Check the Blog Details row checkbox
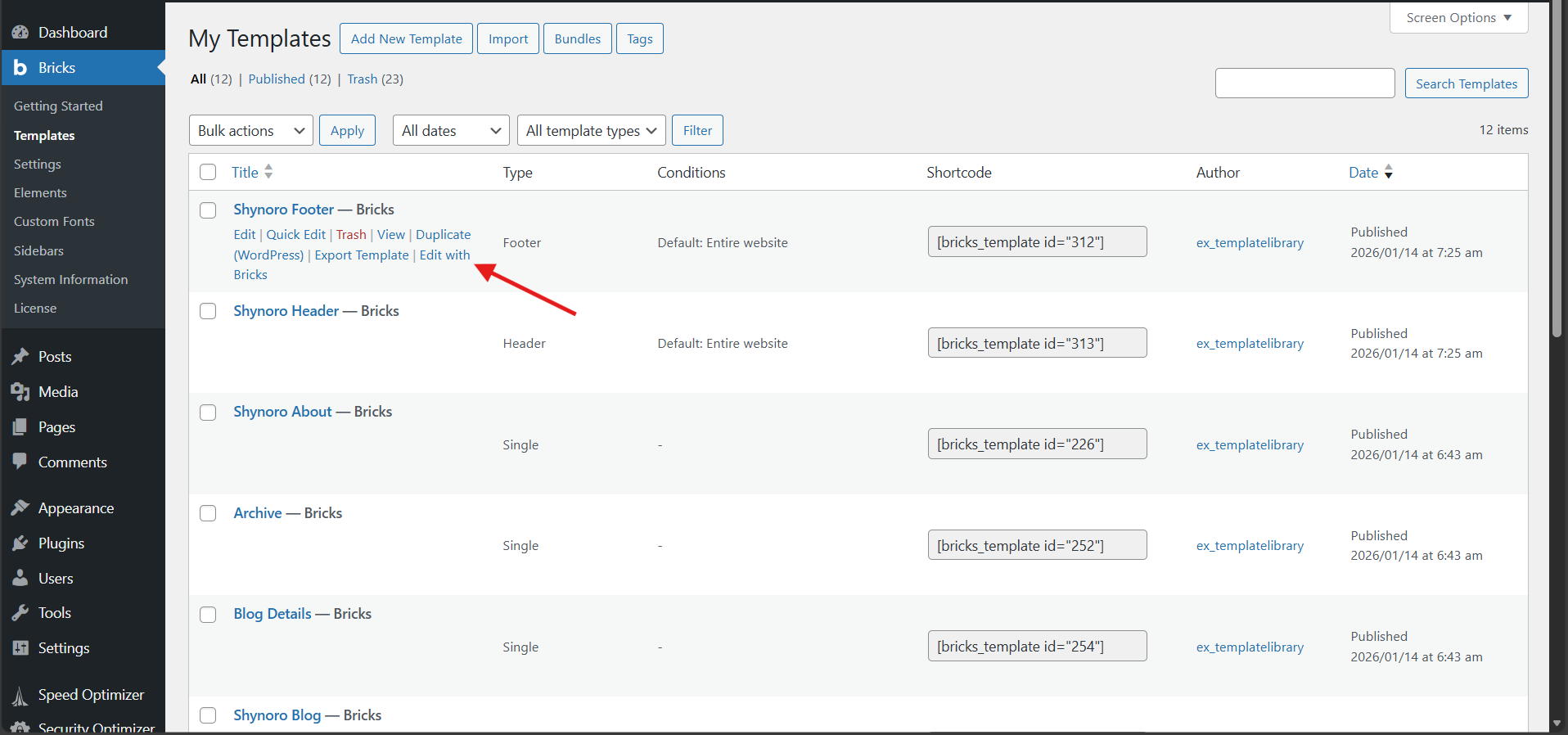Screen dimensions: 1568x735 tap(208, 615)
